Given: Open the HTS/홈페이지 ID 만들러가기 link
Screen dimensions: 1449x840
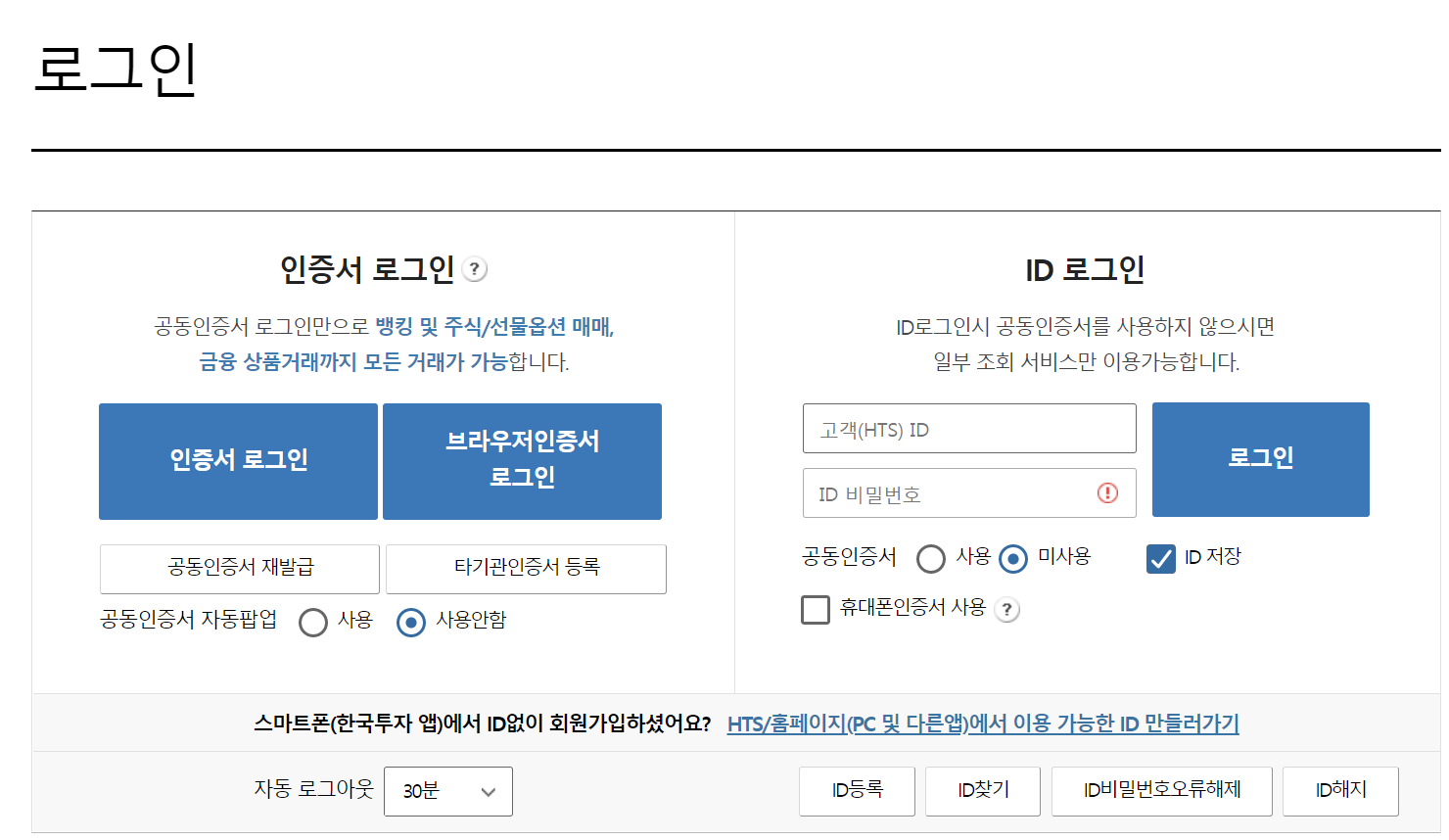Looking at the screenshot, I should click(x=983, y=723).
